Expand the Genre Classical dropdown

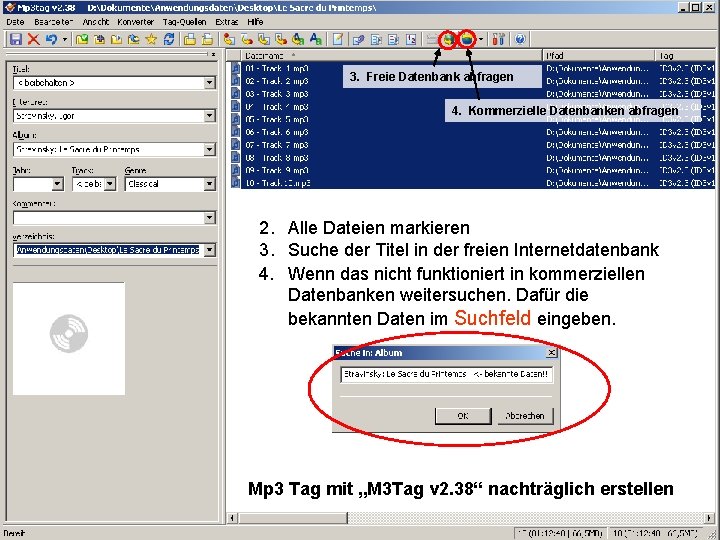209,184
